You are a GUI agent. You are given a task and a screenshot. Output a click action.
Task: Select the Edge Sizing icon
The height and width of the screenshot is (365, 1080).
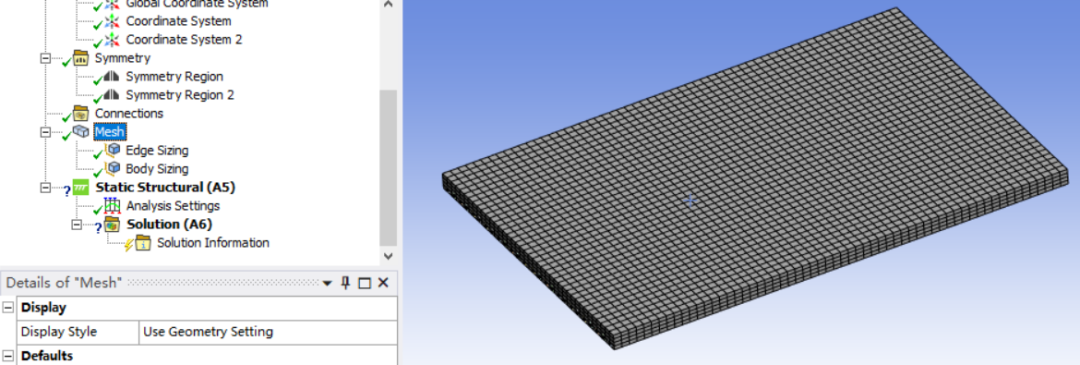tap(112, 150)
